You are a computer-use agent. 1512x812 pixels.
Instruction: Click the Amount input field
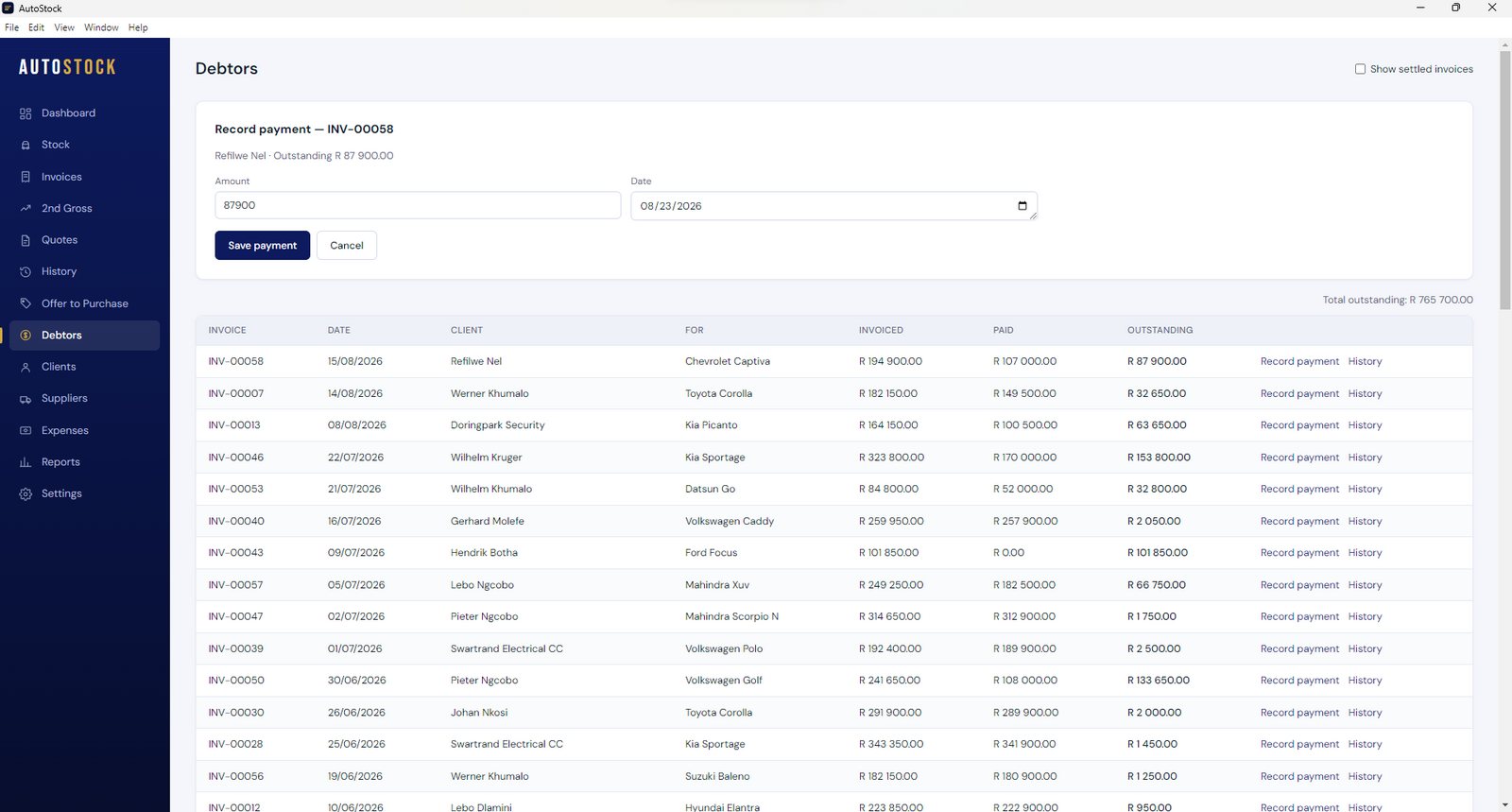[x=418, y=205]
